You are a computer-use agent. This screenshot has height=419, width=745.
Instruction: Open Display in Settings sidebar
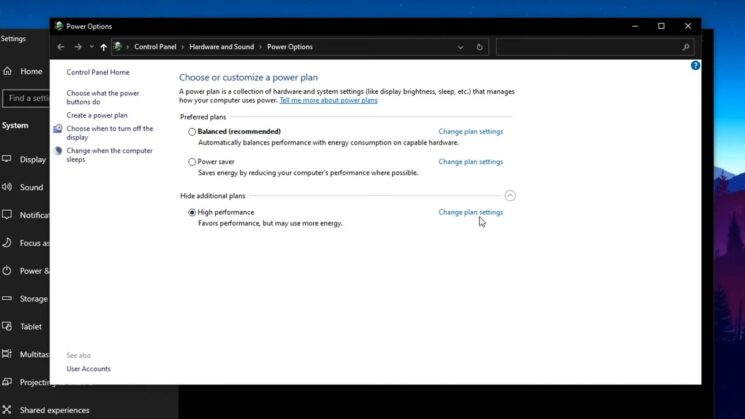point(25,160)
